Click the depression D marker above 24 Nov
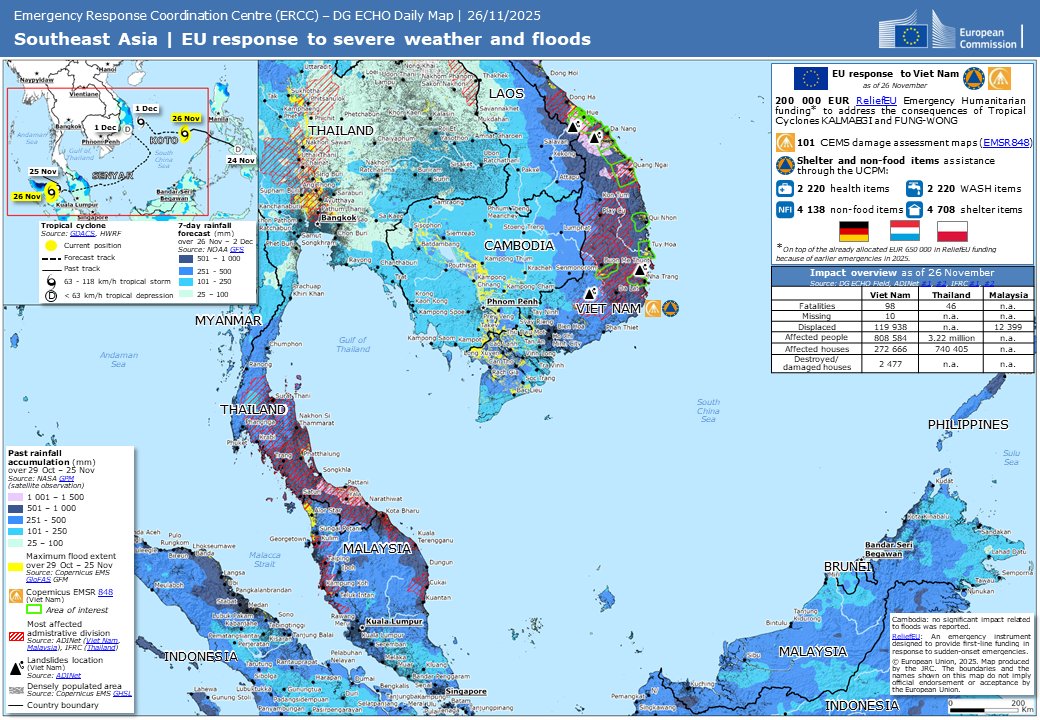Screen dimensions: 1040x720 (237, 149)
